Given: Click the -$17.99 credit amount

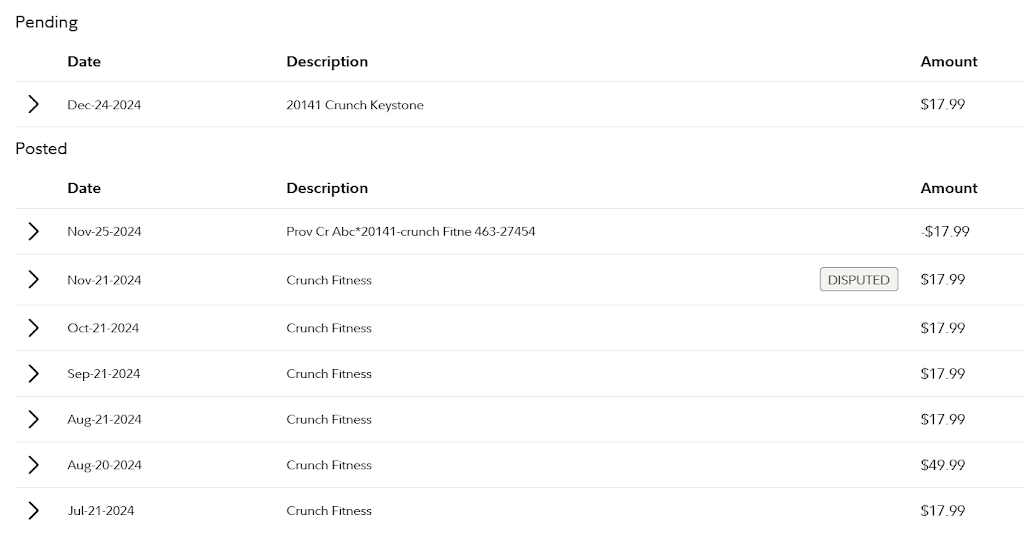Looking at the screenshot, I should (944, 232).
